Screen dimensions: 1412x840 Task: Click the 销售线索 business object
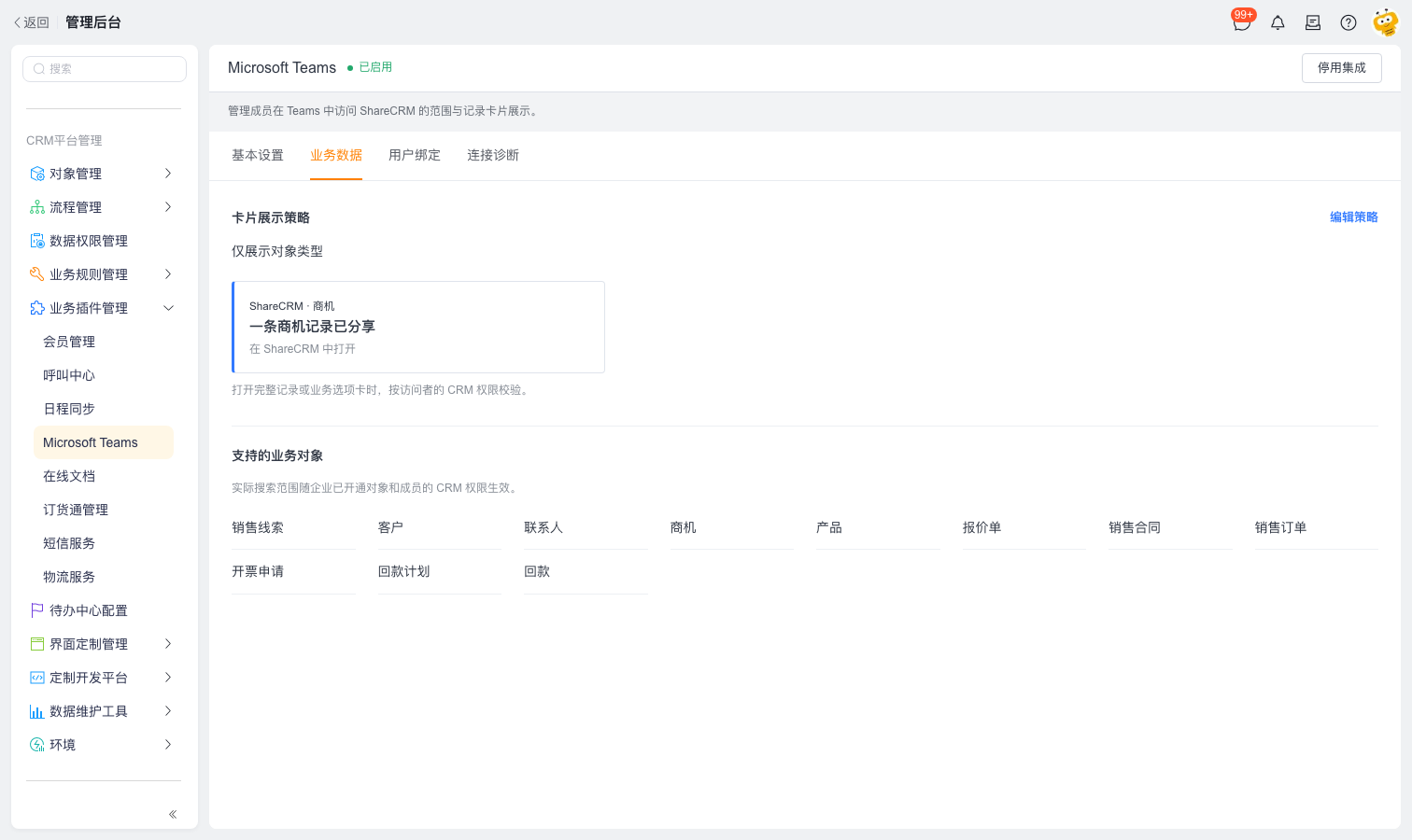point(258,528)
